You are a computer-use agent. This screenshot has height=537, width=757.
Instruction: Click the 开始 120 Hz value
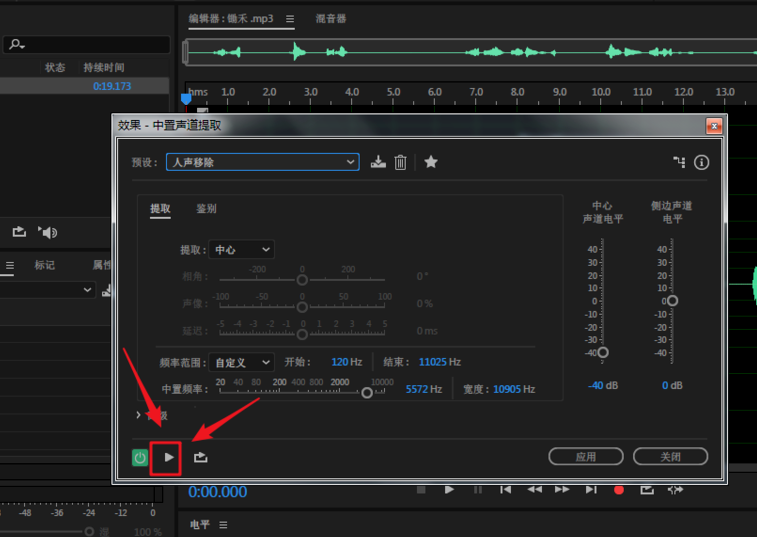click(347, 362)
